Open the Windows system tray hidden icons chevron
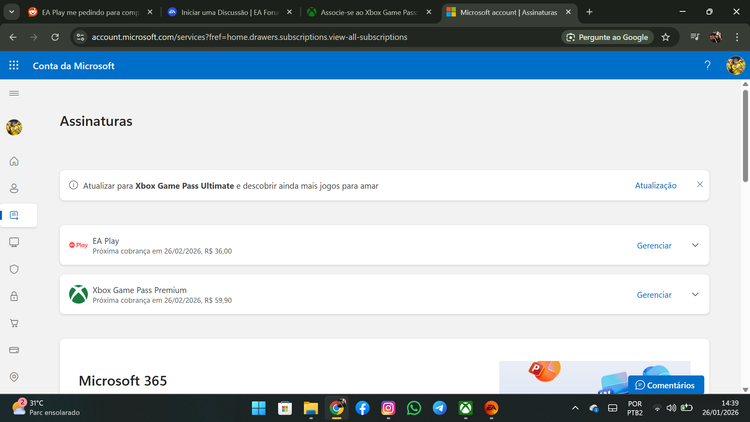750x422 pixels. (575, 408)
